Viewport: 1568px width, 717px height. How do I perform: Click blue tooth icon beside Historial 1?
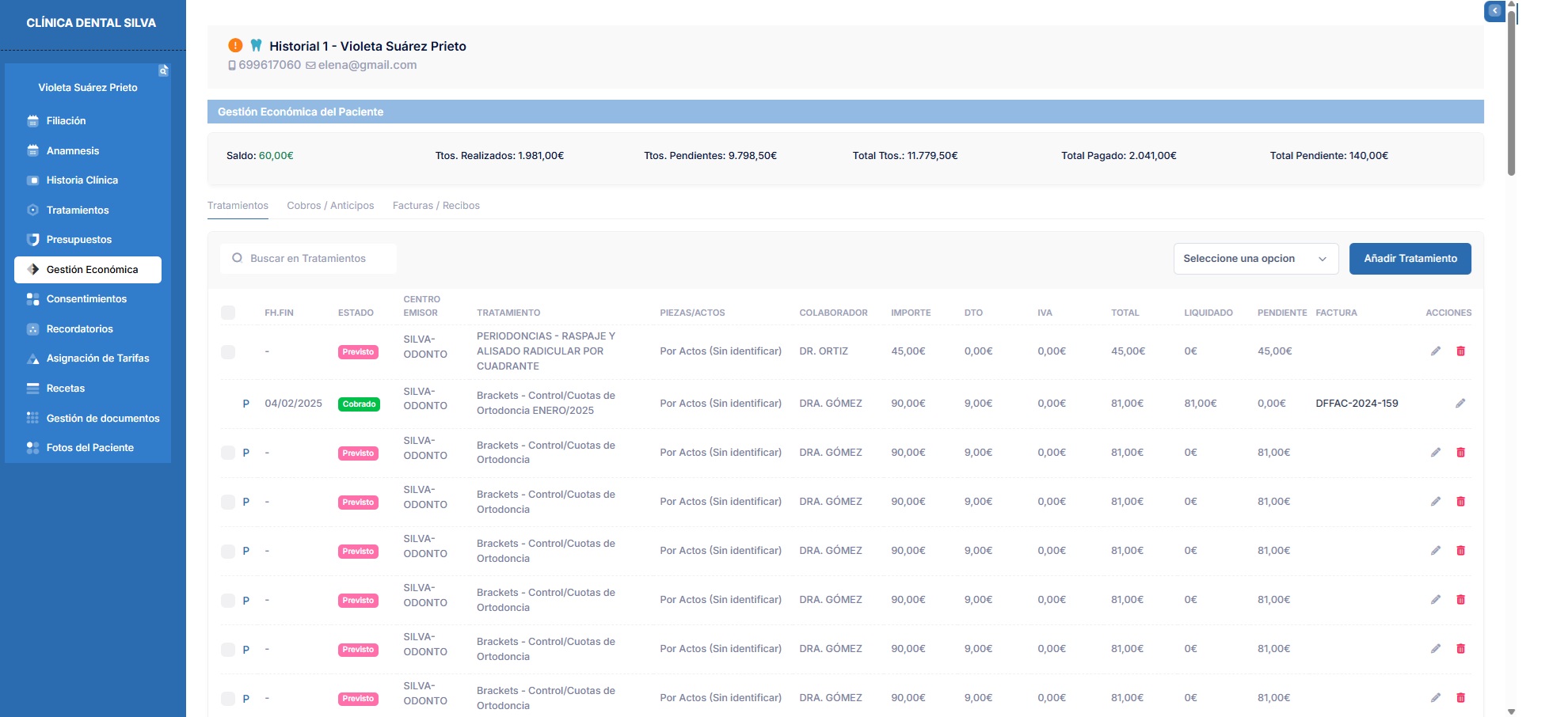tap(256, 45)
